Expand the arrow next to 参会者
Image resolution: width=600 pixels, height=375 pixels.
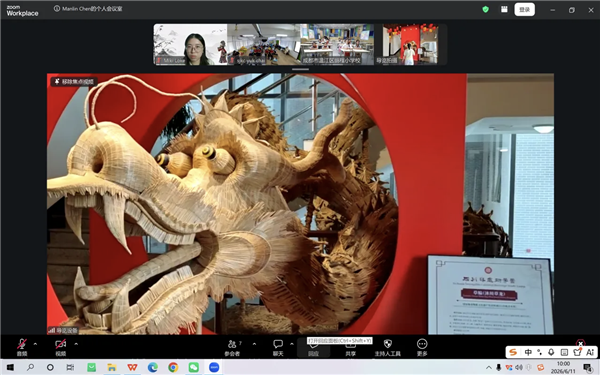254,344
